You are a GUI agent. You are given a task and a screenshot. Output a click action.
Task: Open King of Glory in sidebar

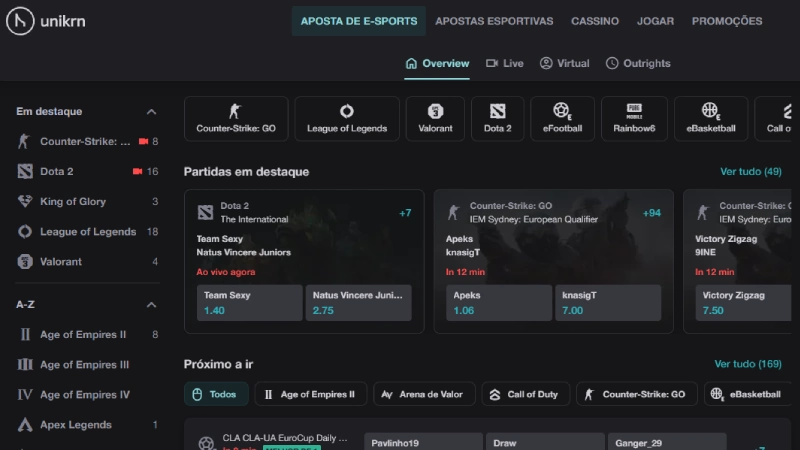87,202
